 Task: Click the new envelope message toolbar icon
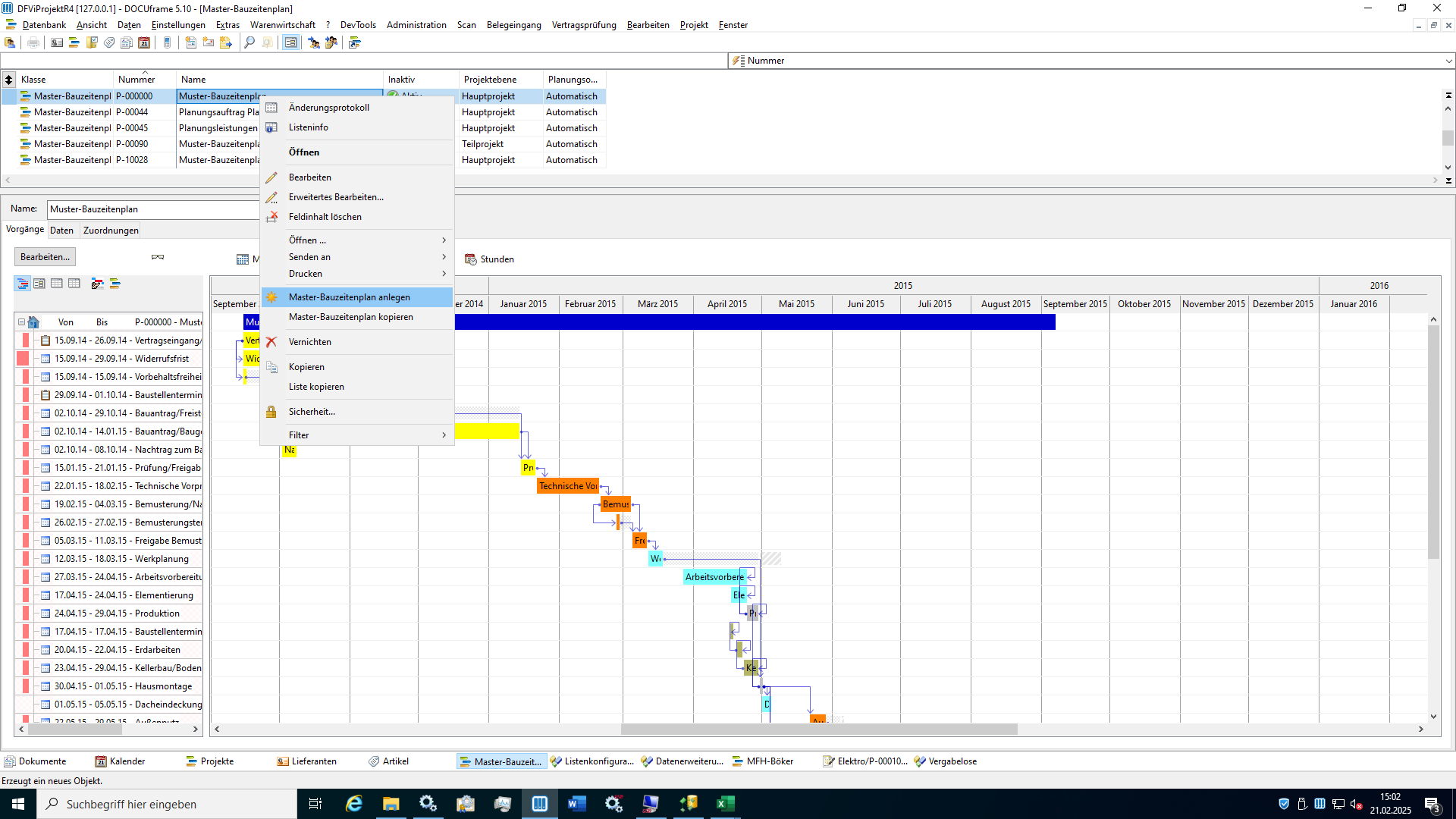pyautogui.click(x=208, y=43)
